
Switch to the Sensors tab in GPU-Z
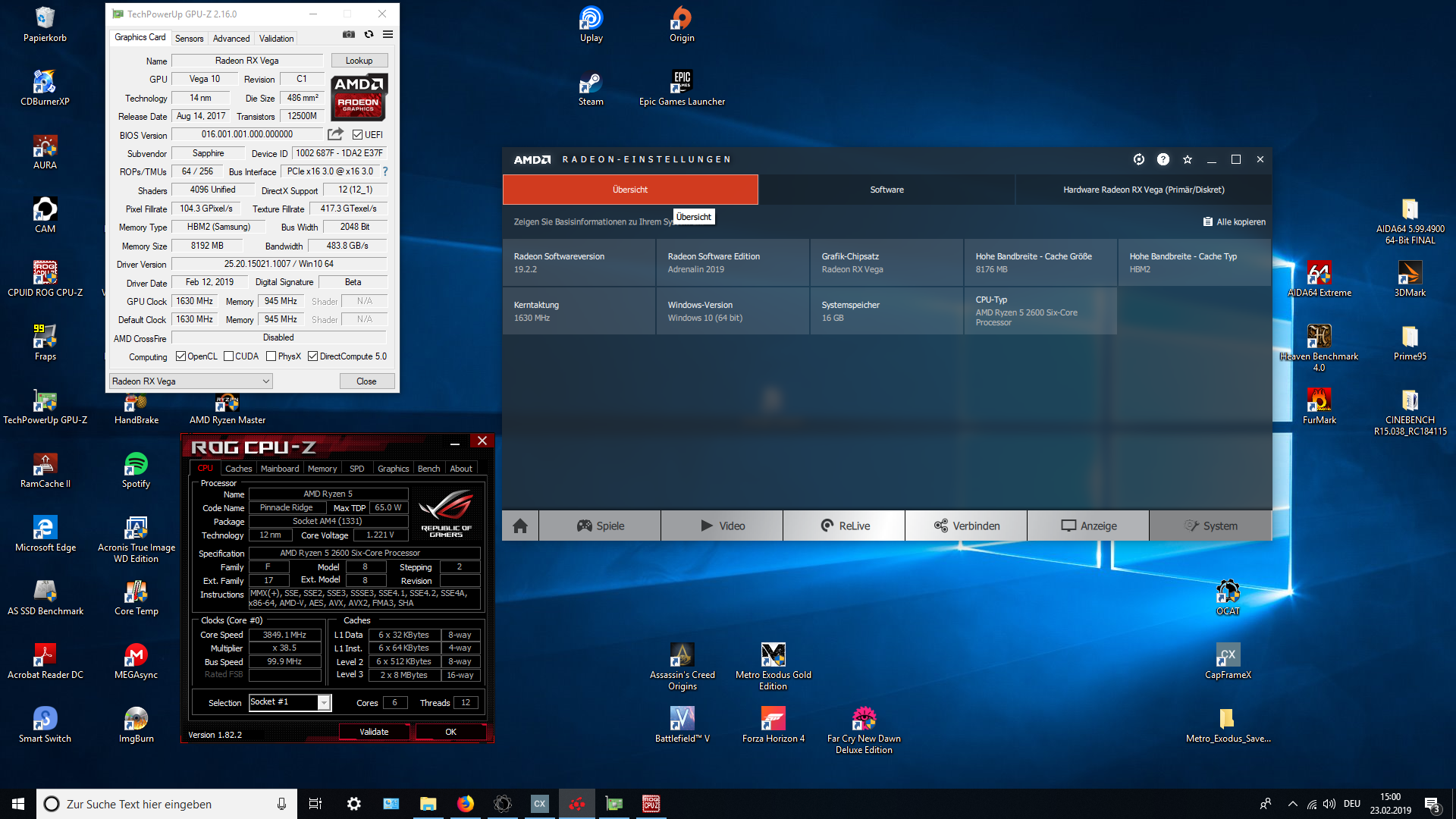189,39
